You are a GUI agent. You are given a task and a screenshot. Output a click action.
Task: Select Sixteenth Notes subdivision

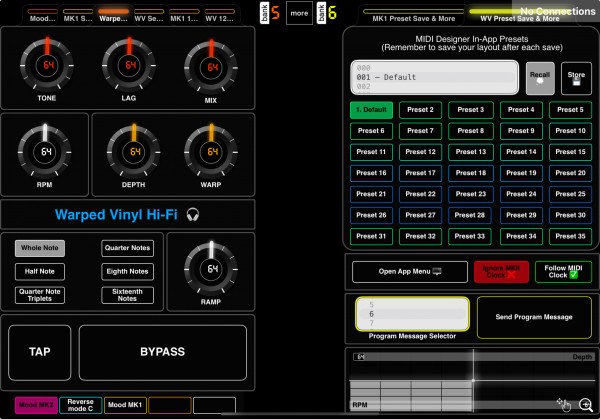pyautogui.click(x=127, y=295)
